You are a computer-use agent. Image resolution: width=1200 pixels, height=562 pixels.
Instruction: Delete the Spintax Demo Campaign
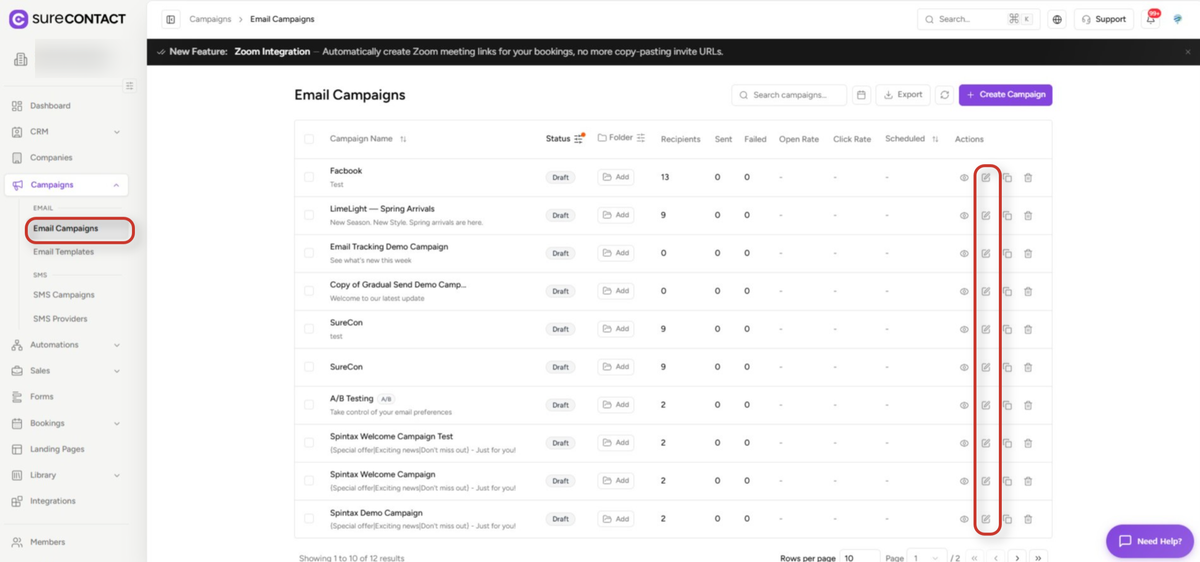[1028, 519]
